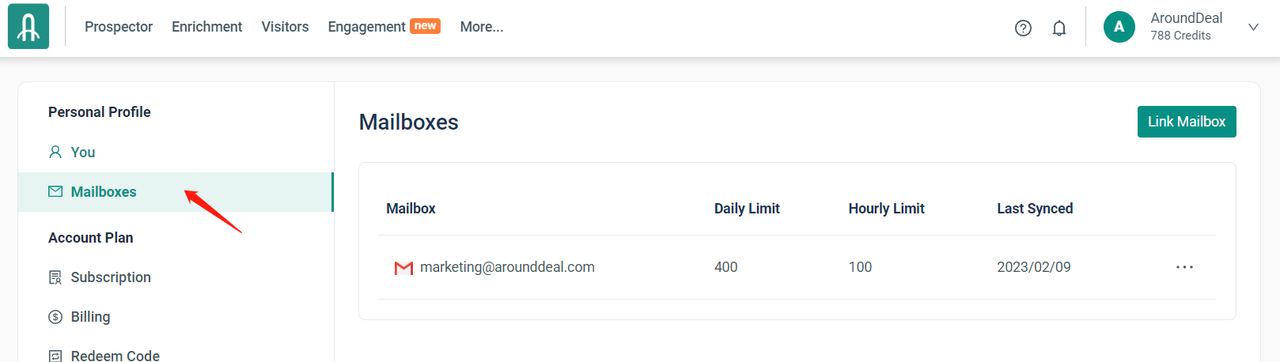
Task: Click the receipt icon next to Subscription
Action: point(56,277)
